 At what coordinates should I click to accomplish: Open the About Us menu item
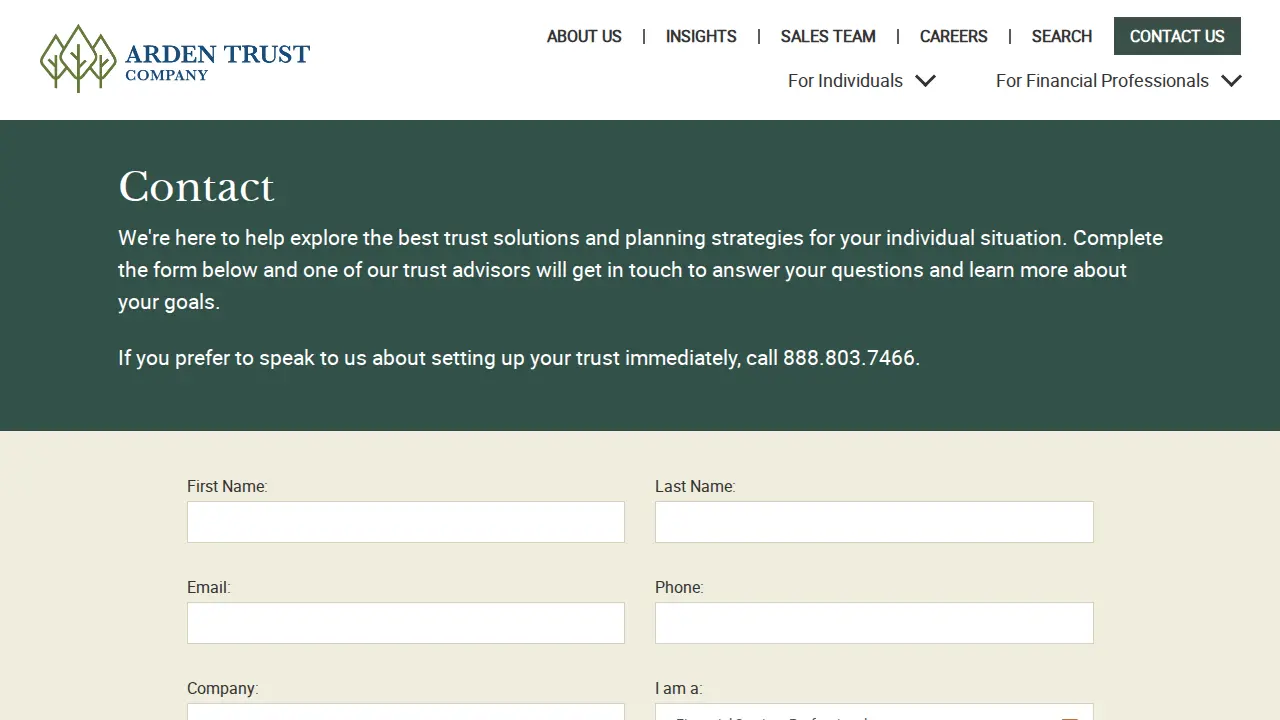pos(584,36)
